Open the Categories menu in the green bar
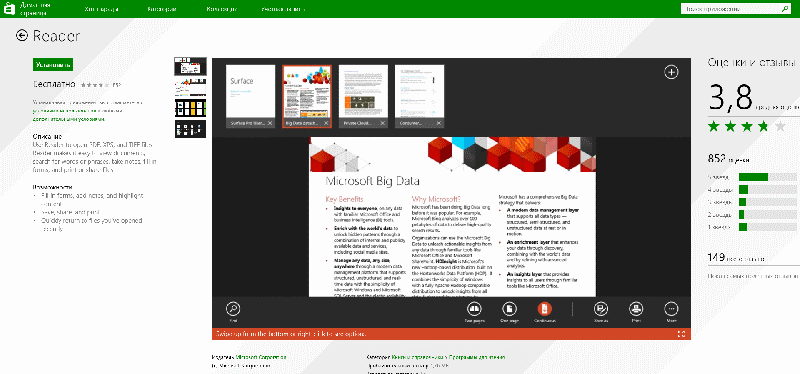This screenshot has width=800, height=374. point(162,9)
